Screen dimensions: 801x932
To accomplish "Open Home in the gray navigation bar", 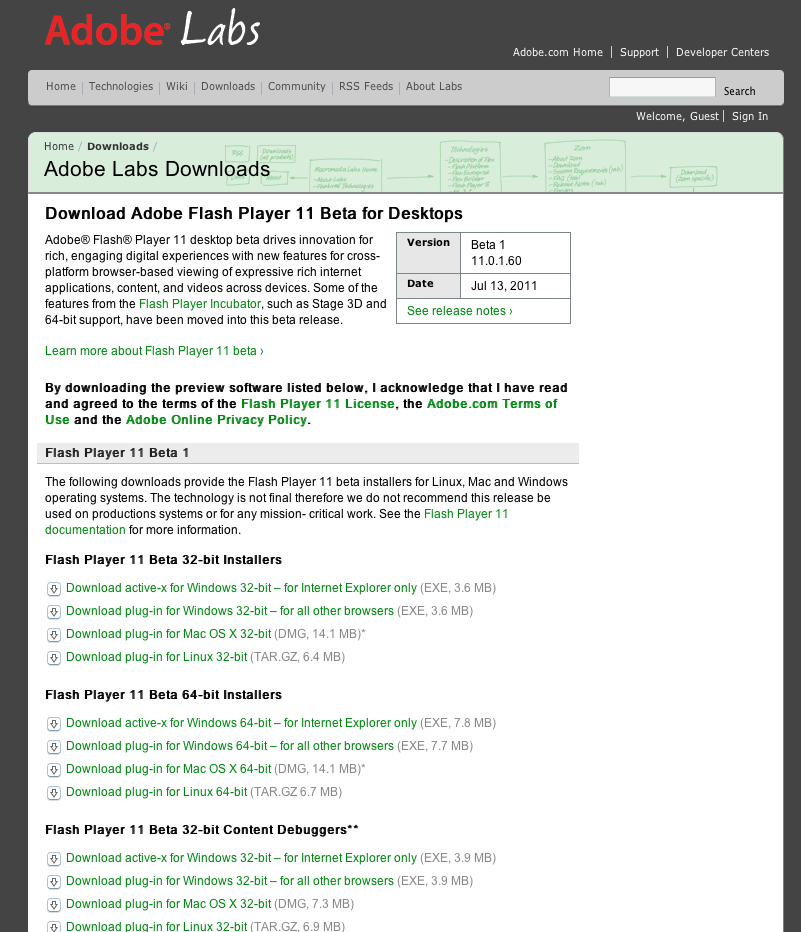I will (x=61, y=86).
